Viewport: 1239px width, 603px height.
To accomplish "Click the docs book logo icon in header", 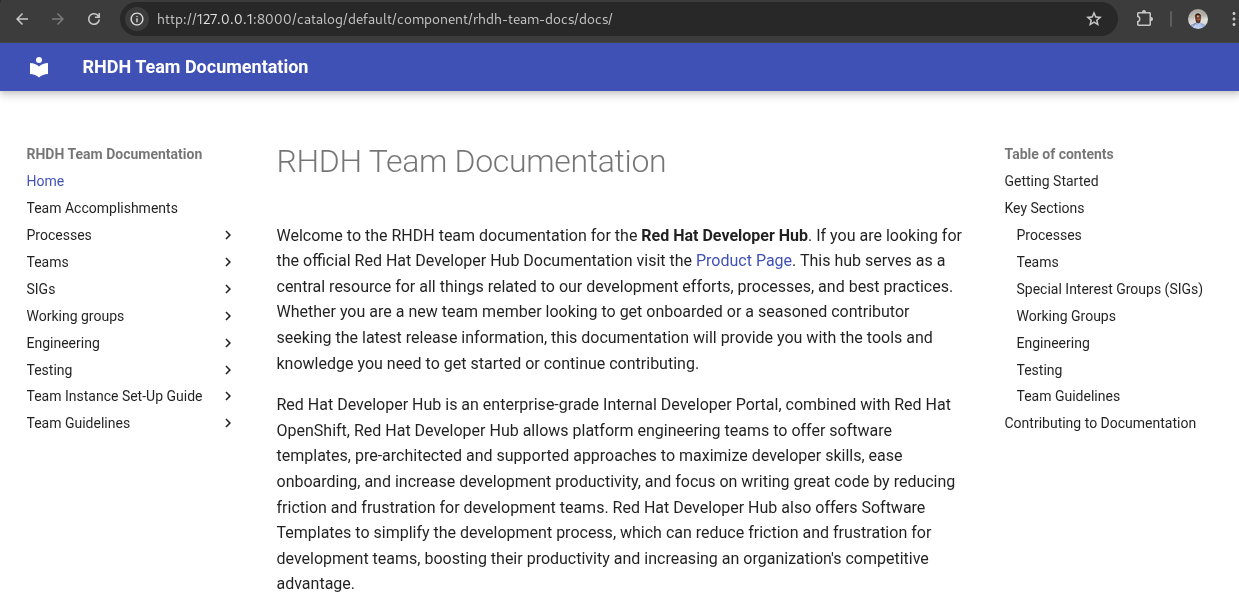I will [x=39, y=67].
